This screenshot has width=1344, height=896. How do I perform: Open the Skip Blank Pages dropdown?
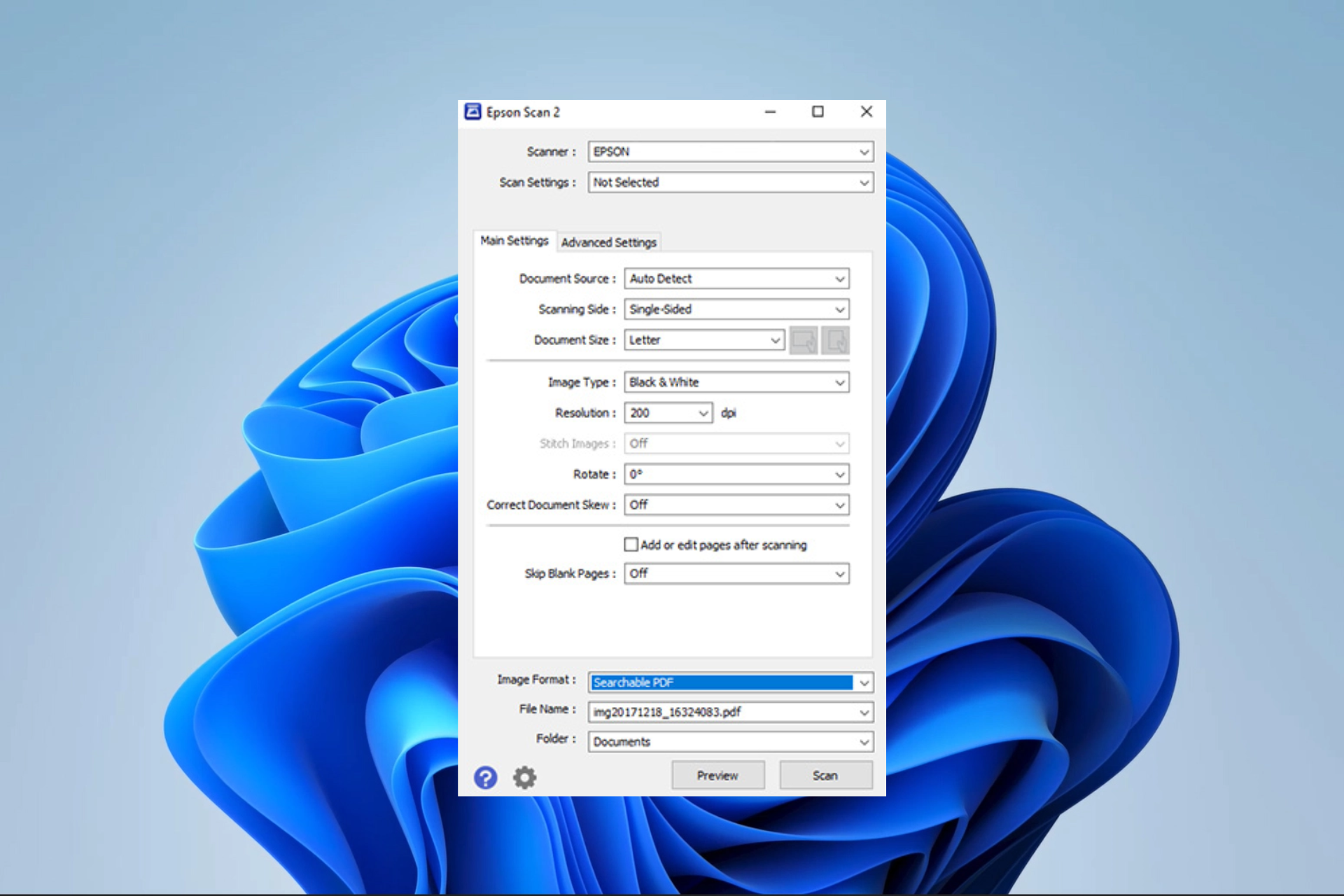pos(736,574)
